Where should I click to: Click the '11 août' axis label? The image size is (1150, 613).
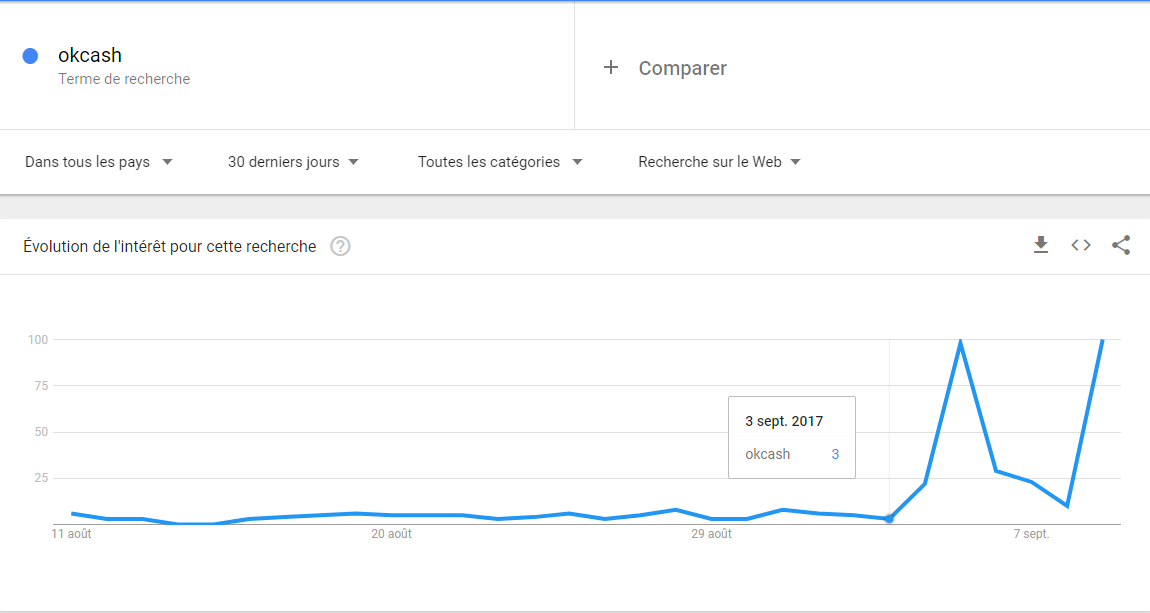click(x=71, y=534)
